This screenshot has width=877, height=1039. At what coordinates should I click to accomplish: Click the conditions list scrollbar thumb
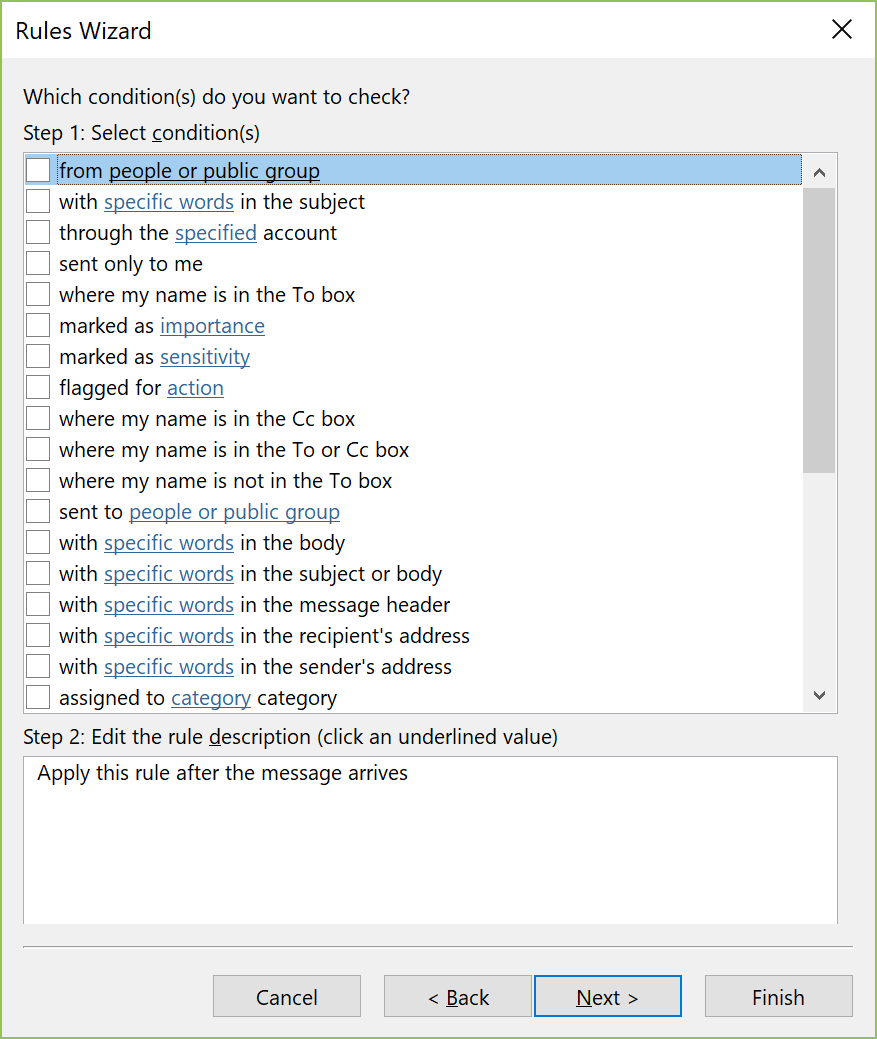pos(819,330)
